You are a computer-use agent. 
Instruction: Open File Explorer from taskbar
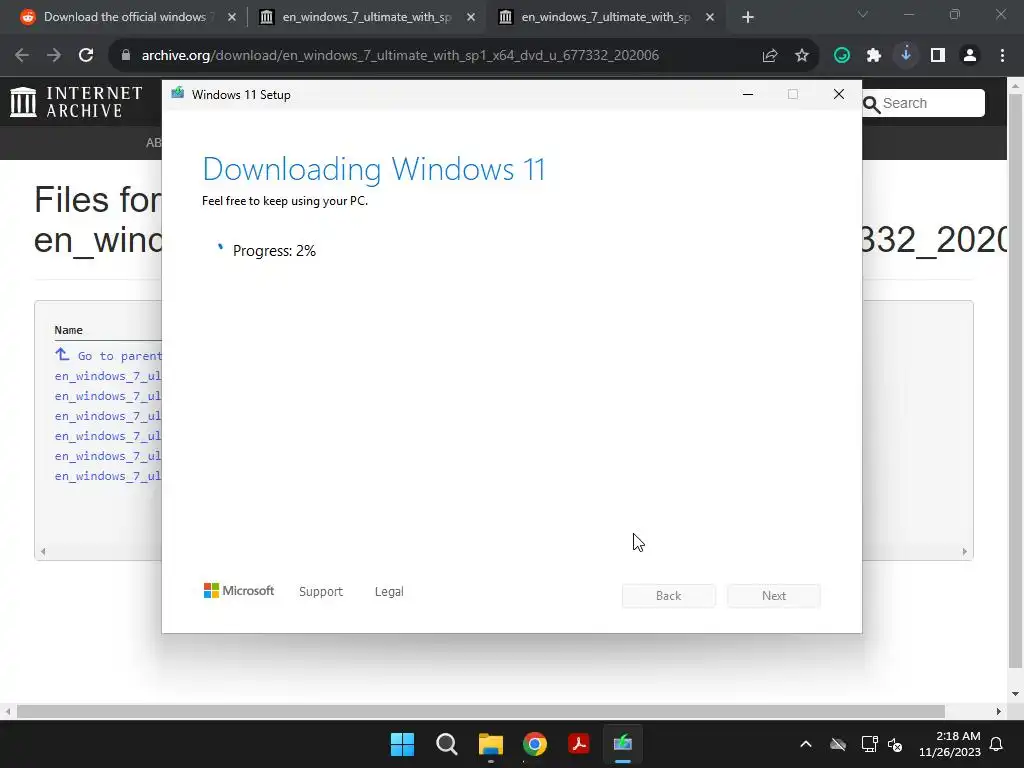(x=490, y=744)
